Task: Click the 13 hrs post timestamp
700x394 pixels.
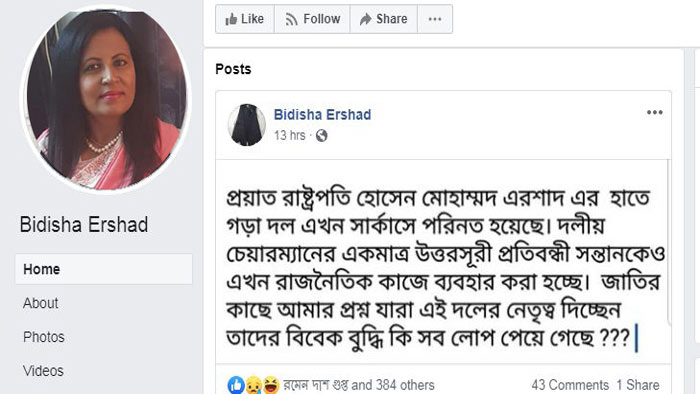Action: click(x=290, y=135)
